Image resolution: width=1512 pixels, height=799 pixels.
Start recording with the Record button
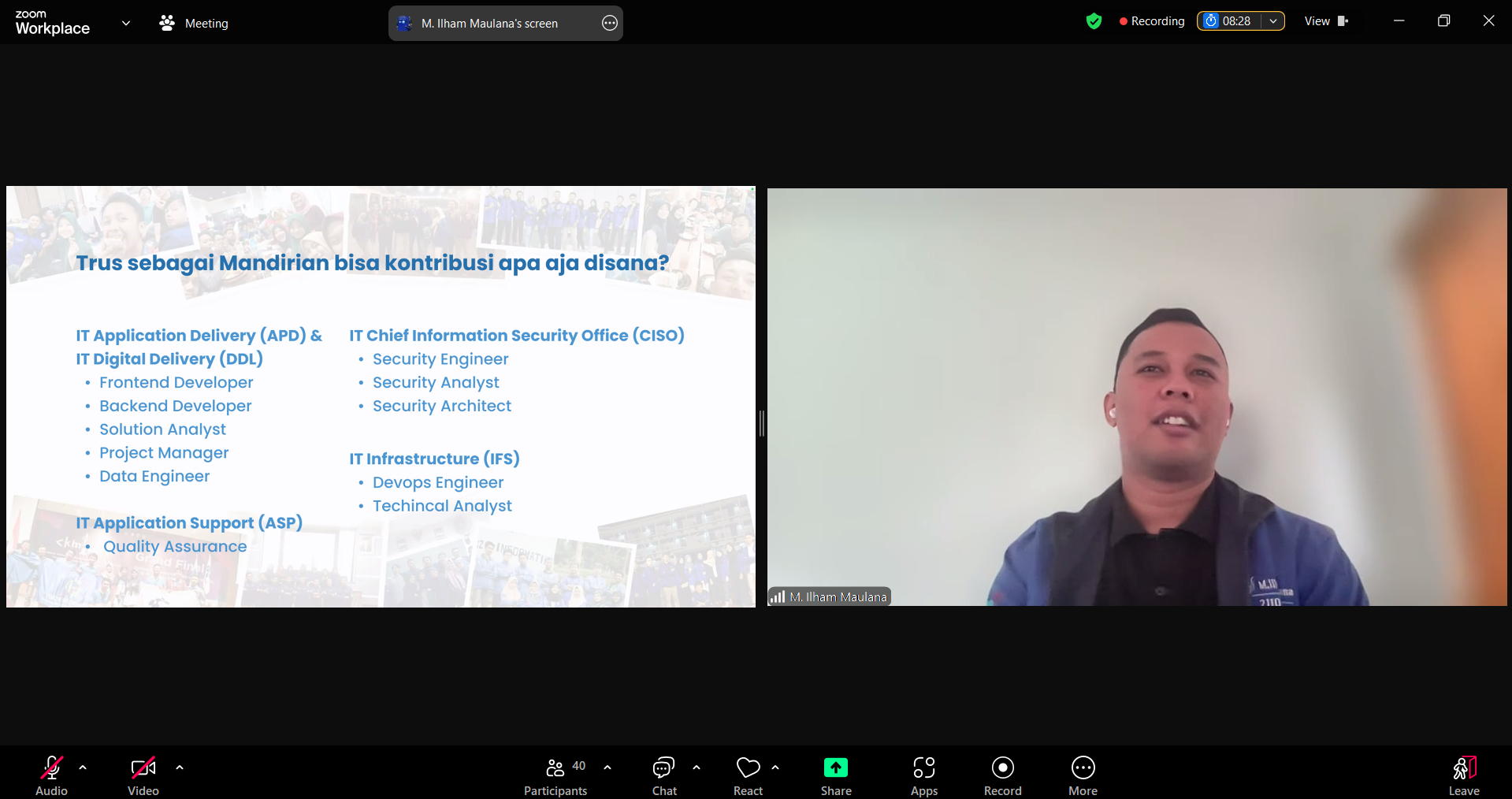(1003, 775)
